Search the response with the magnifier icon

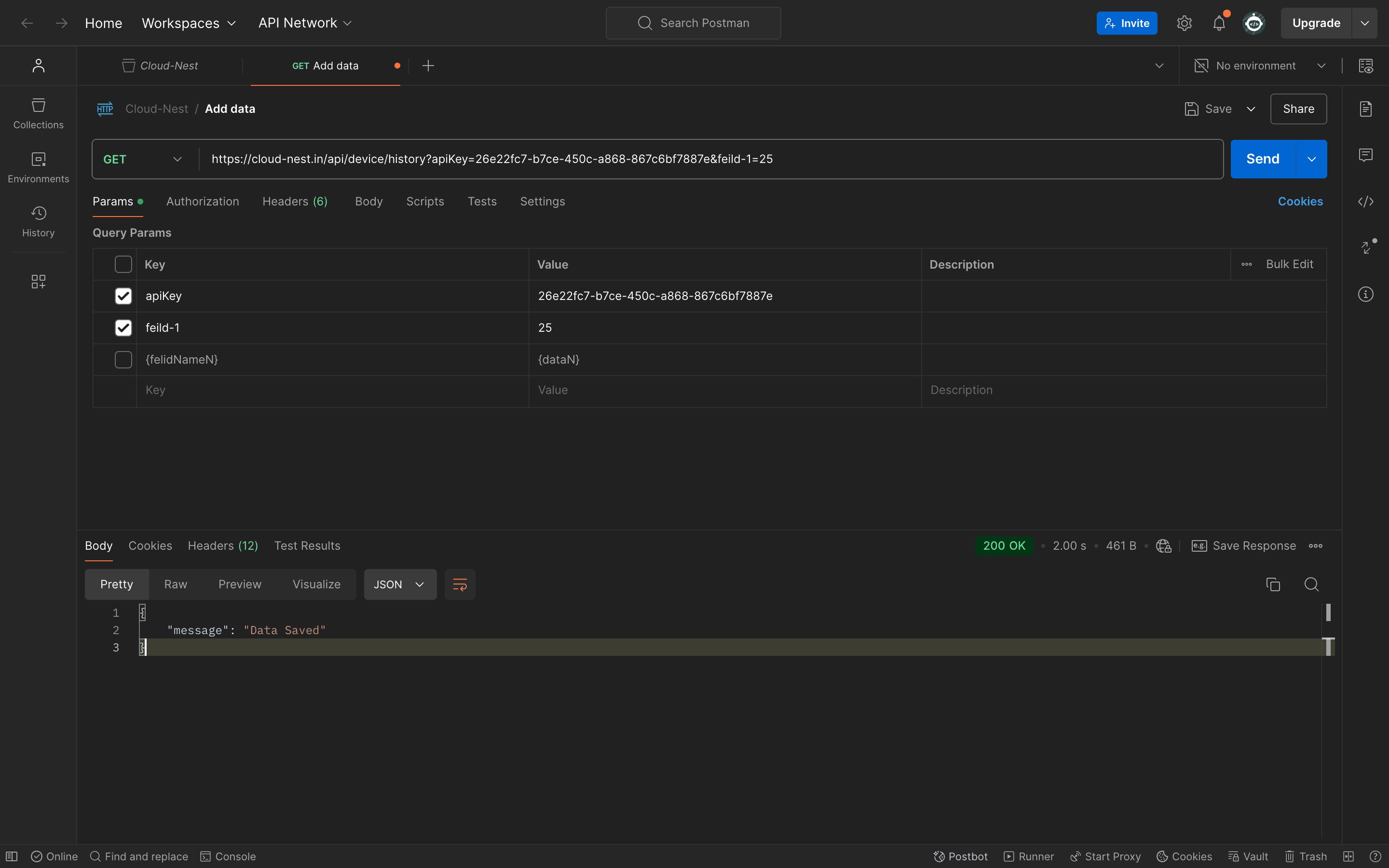click(1311, 584)
